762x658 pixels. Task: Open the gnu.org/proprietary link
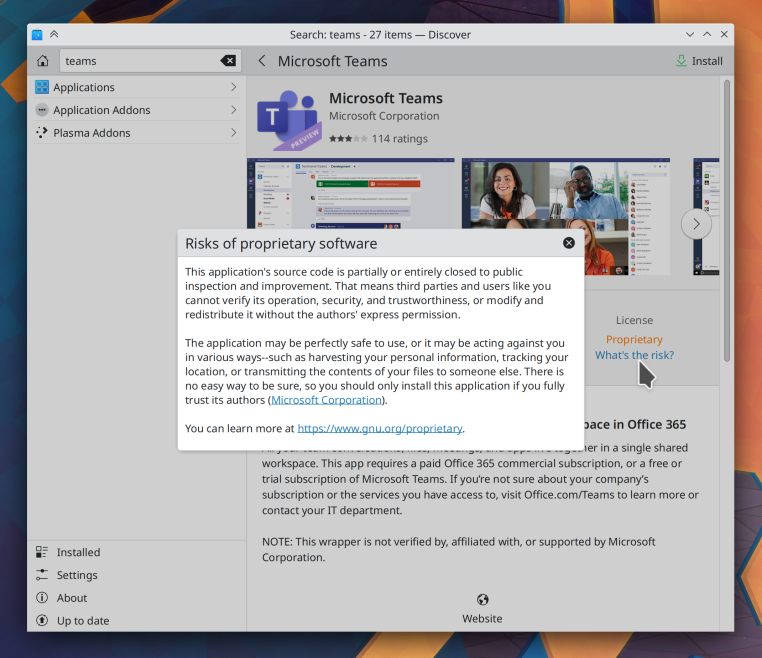coord(380,428)
